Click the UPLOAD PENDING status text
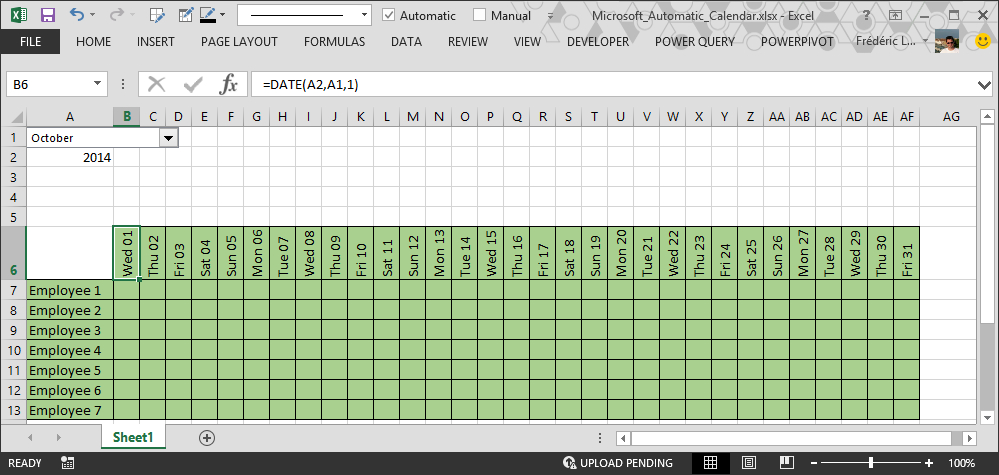Screen dimensions: 999x475 (x=626, y=463)
